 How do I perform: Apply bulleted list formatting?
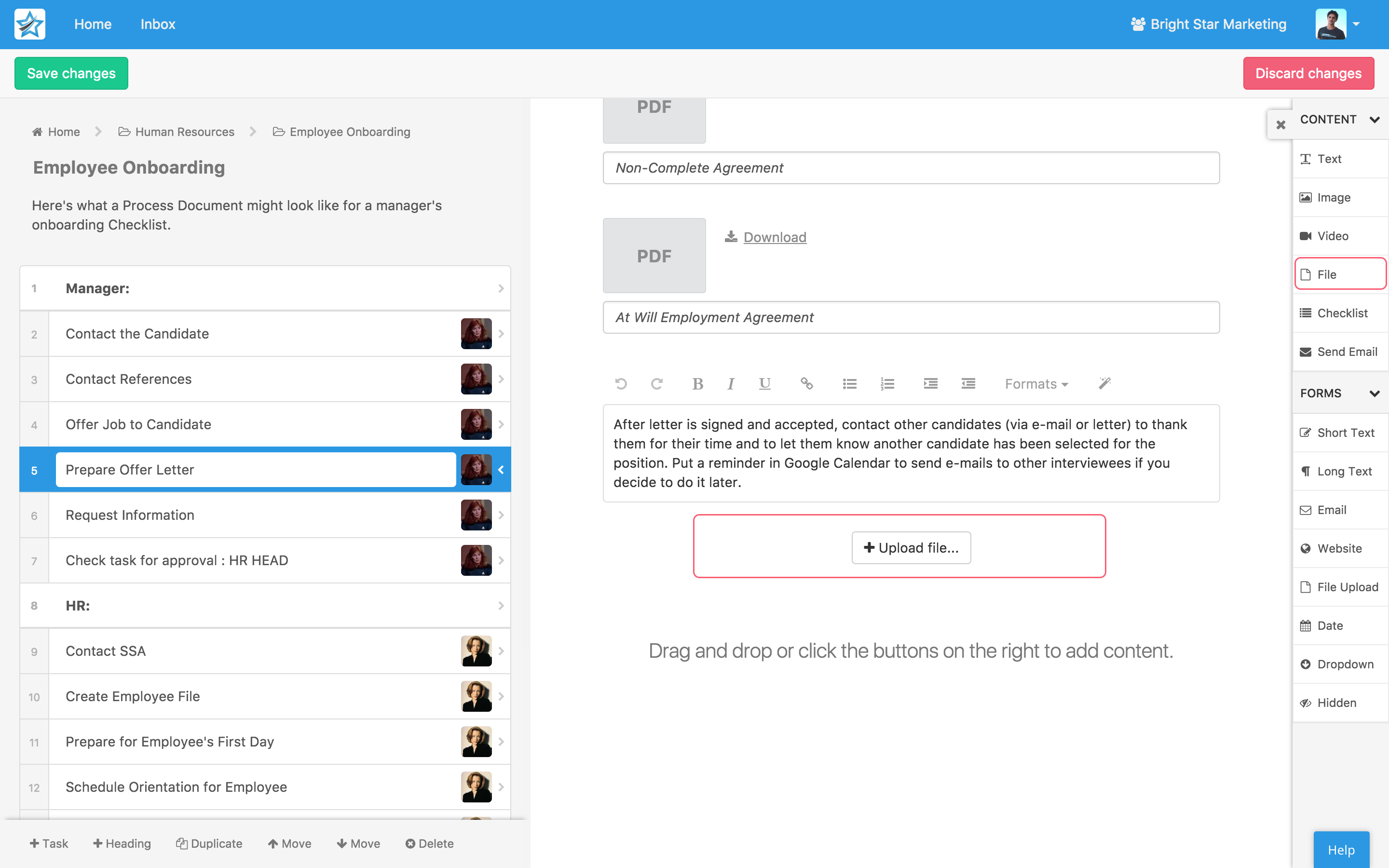coord(849,383)
